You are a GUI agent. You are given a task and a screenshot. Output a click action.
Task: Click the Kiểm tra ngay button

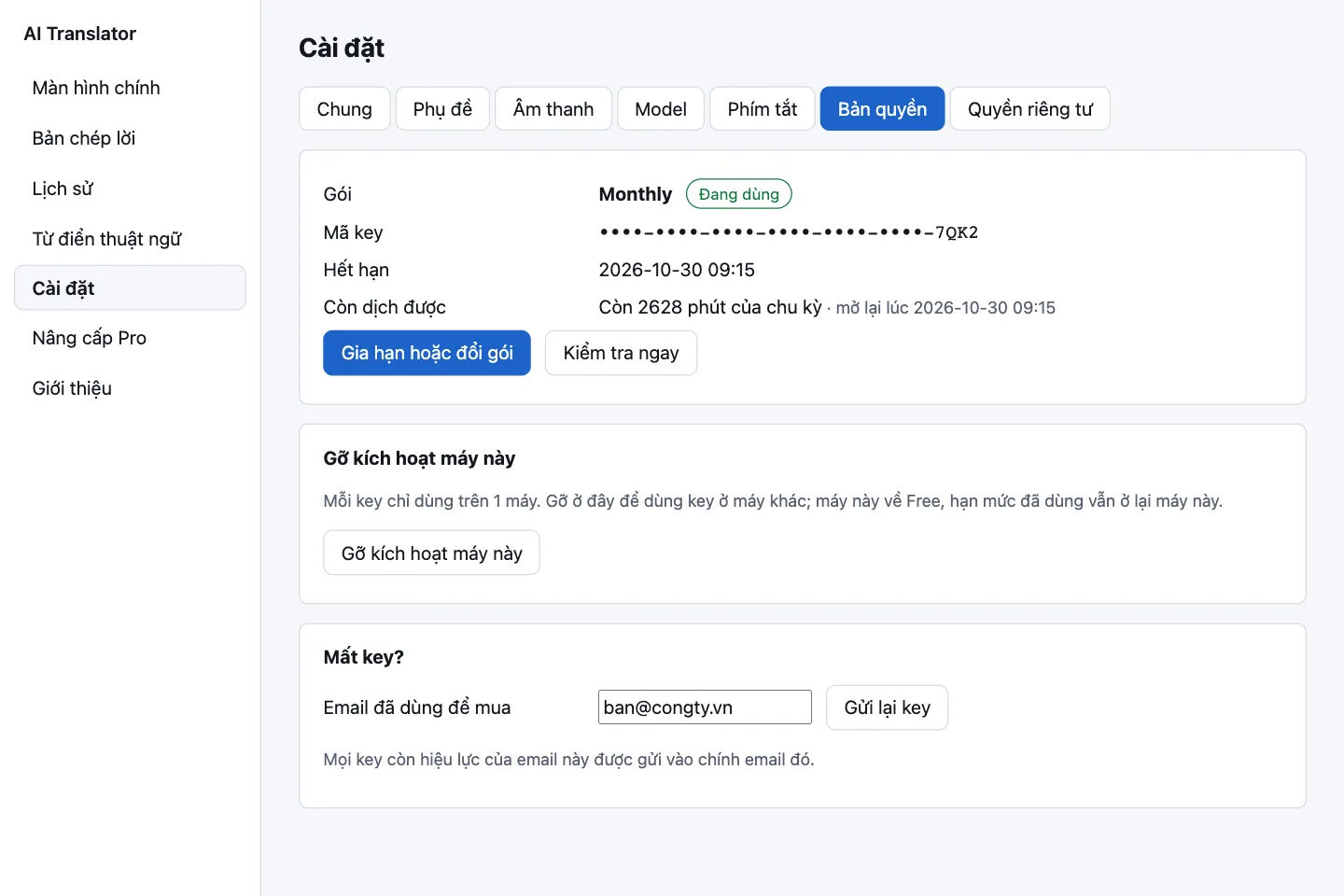pos(622,353)
